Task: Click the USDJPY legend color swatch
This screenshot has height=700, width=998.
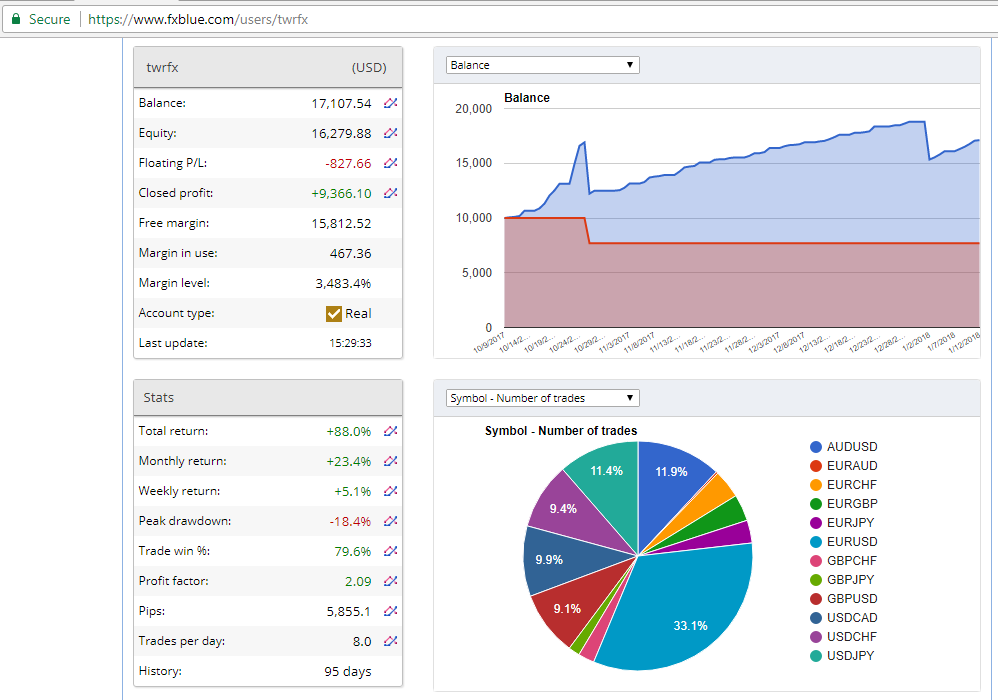Action: pyautogui.click(x=816, y=655)
